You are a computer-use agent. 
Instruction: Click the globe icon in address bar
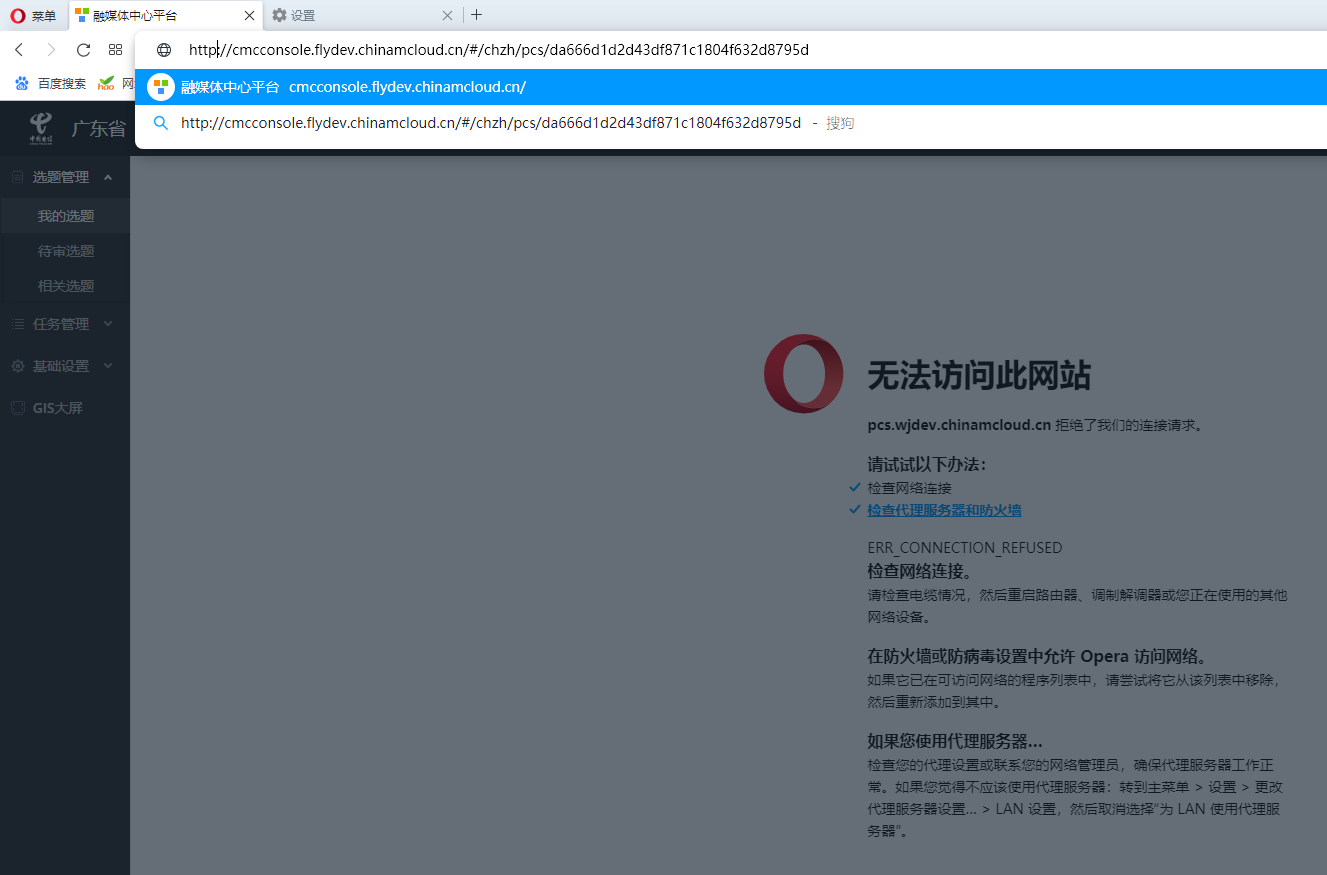click(x=164, y=50)
